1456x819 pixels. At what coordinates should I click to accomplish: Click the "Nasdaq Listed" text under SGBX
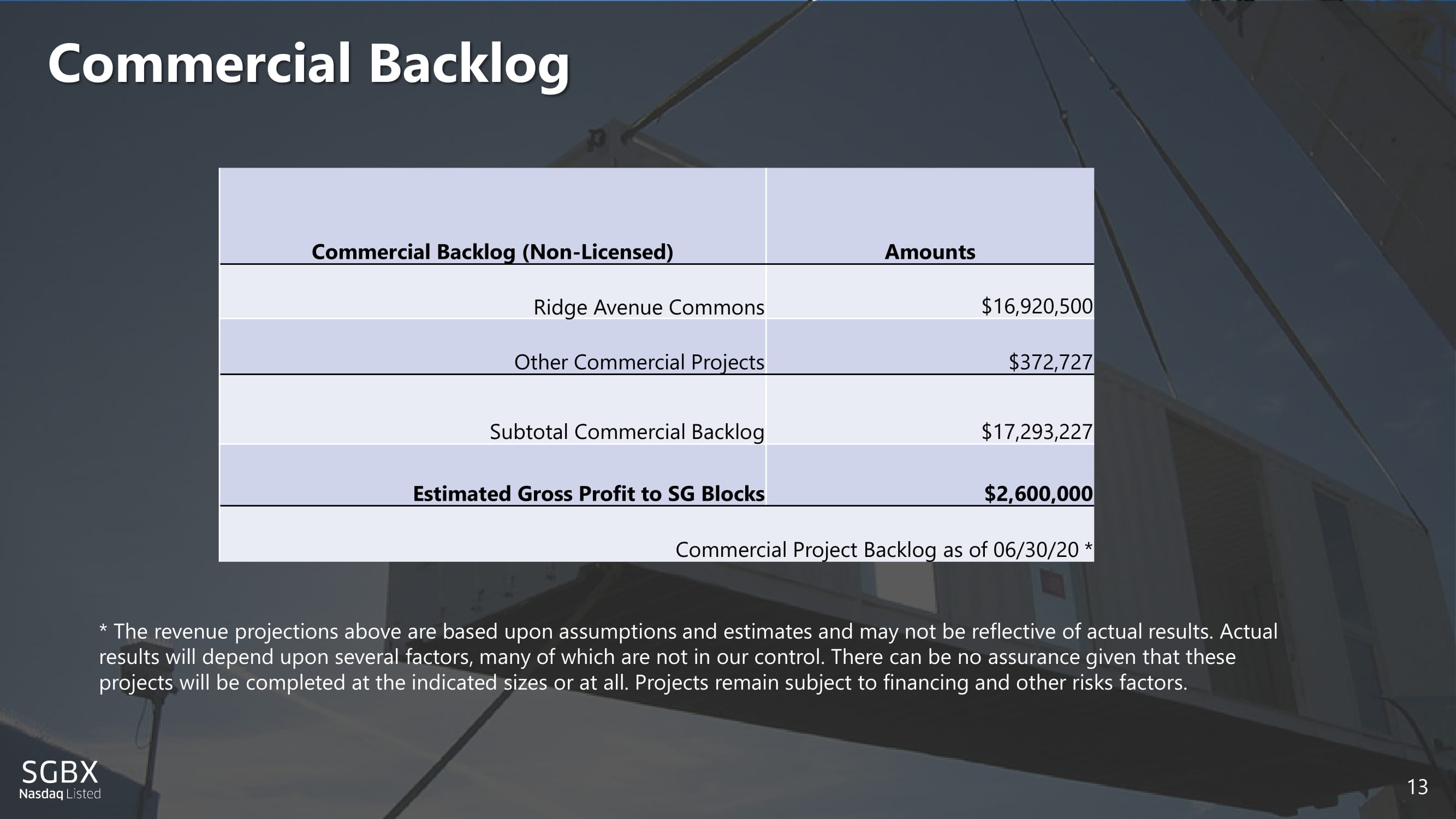[x=60, y=794]
